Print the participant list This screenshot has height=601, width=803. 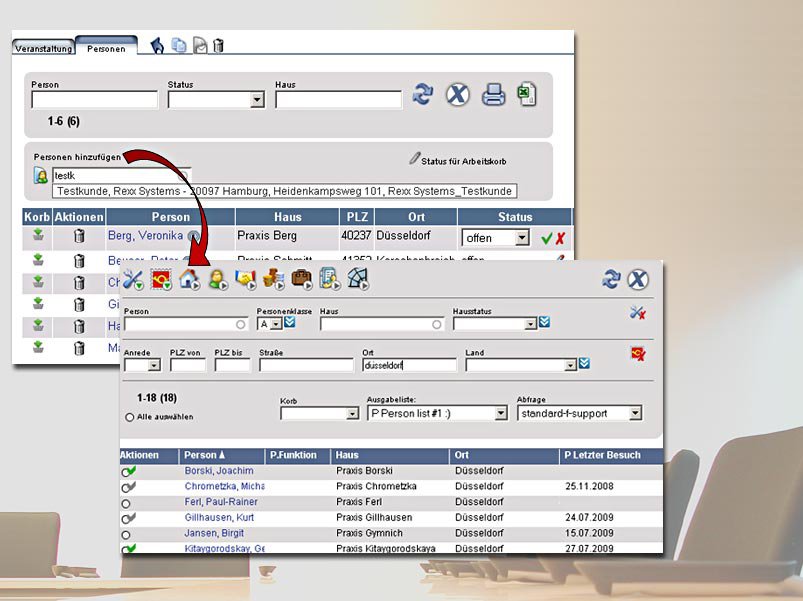click(x=494, y=95)
